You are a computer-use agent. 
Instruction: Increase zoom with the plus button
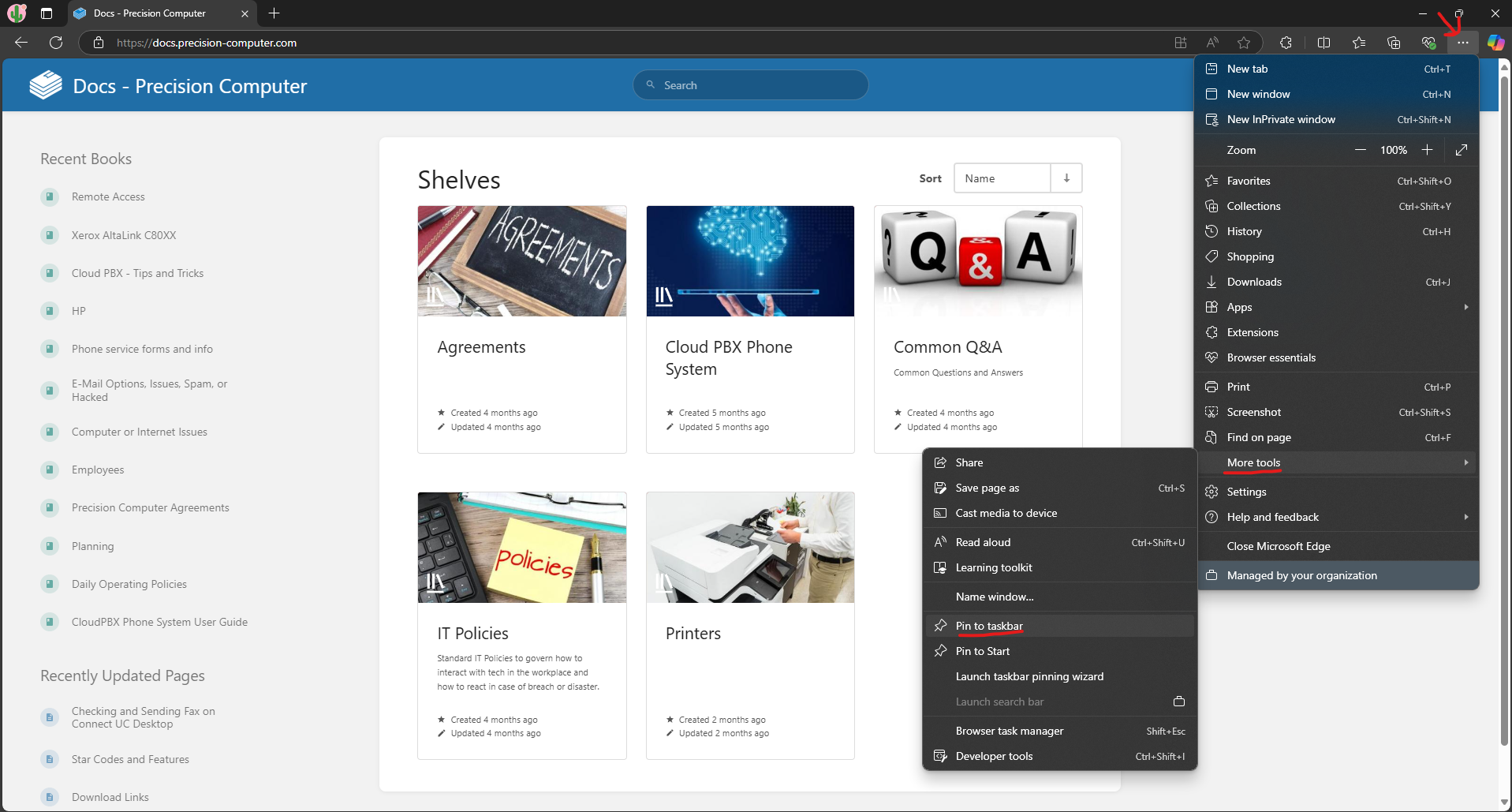coord(1427,150)
